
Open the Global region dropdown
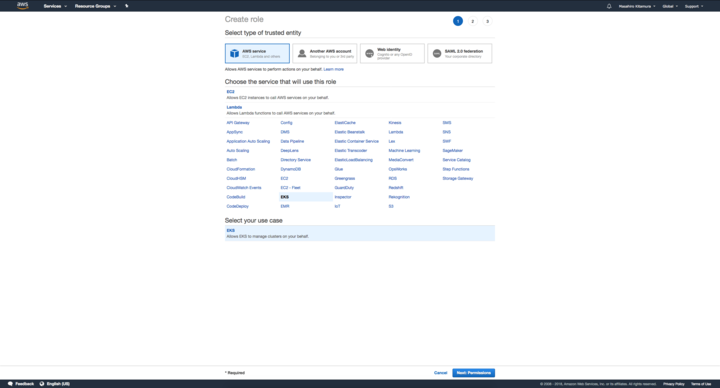(x=670, y=6)
